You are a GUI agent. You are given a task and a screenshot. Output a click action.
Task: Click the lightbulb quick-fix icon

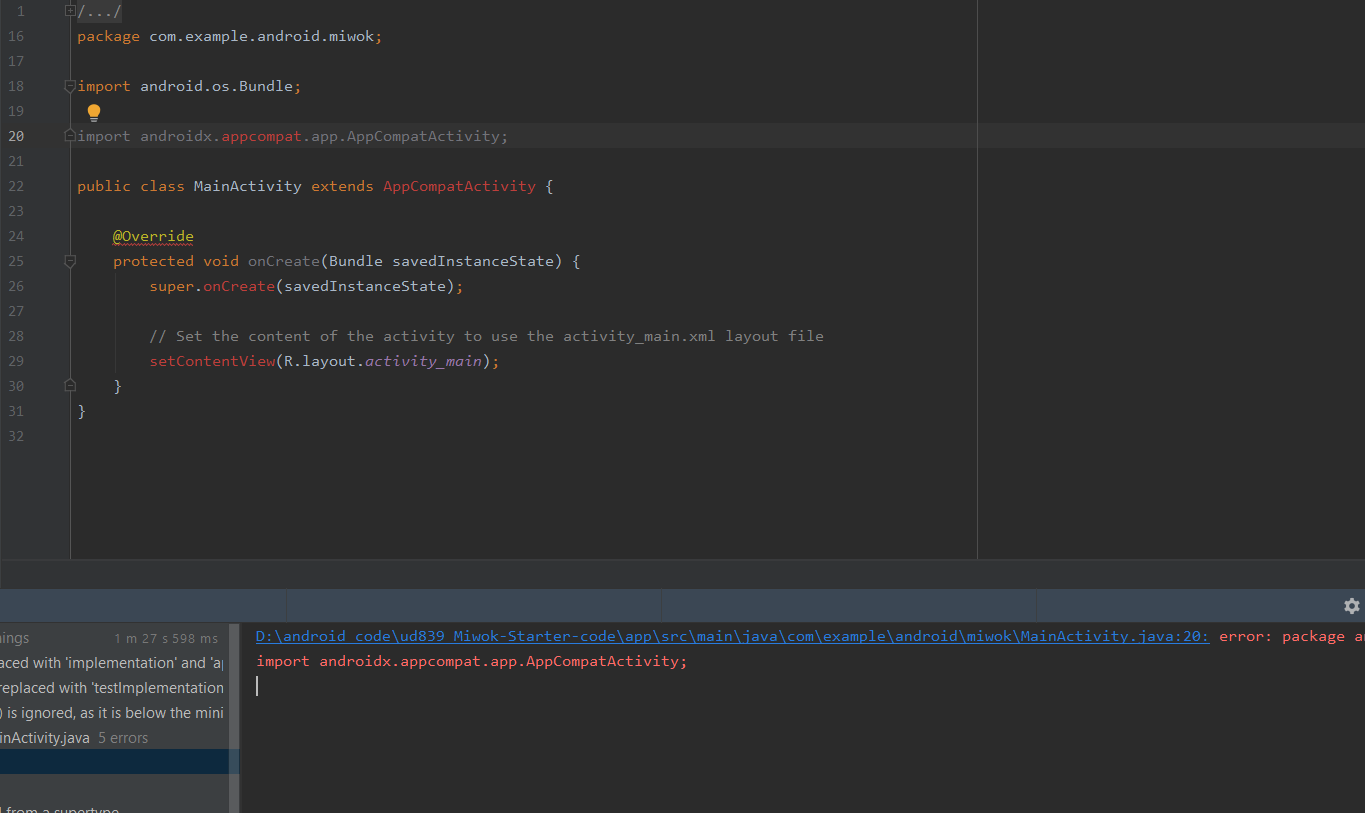click(x=93, y=112)
